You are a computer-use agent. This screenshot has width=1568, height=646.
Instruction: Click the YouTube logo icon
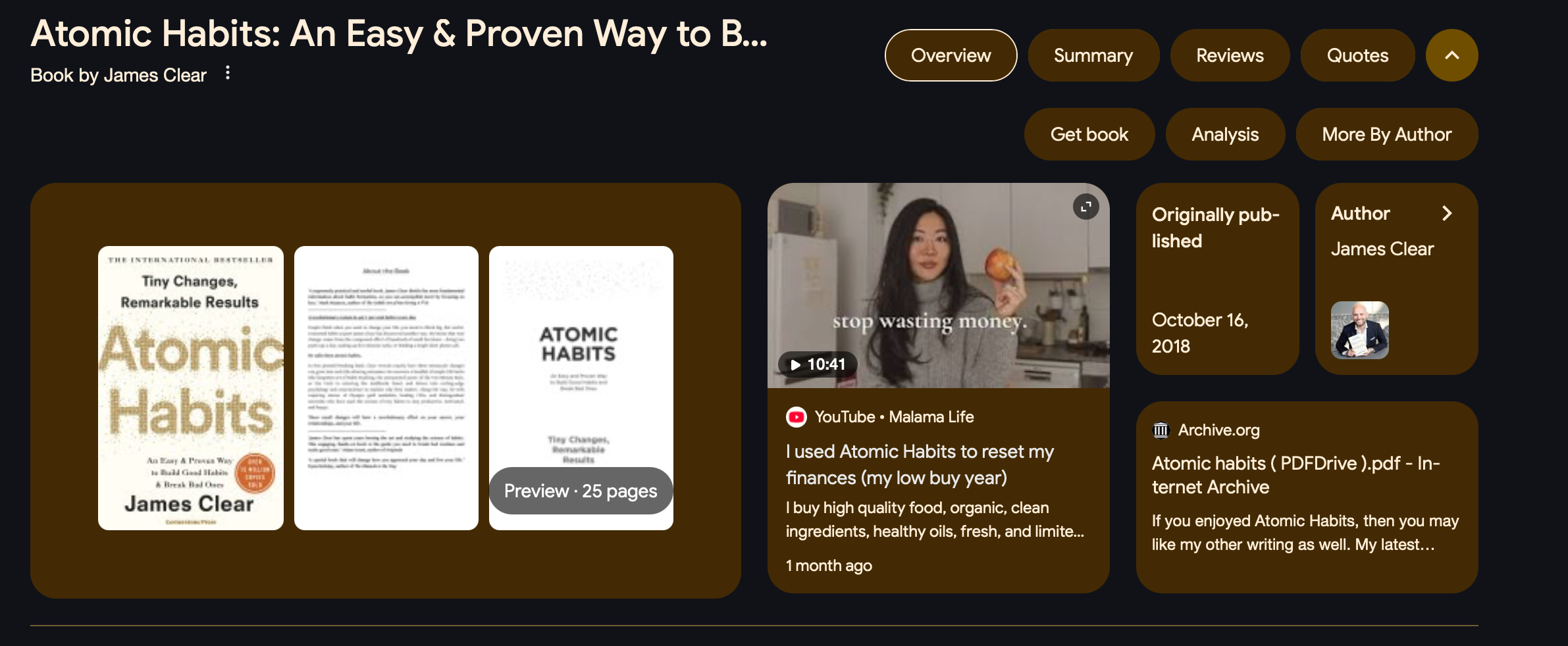797,417
